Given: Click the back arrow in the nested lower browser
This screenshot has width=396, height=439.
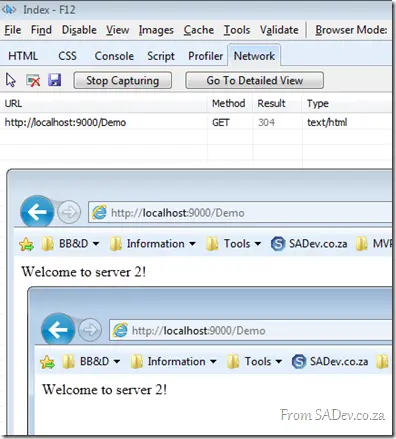Looking at the screenshot, I should (x=58, y=329).
